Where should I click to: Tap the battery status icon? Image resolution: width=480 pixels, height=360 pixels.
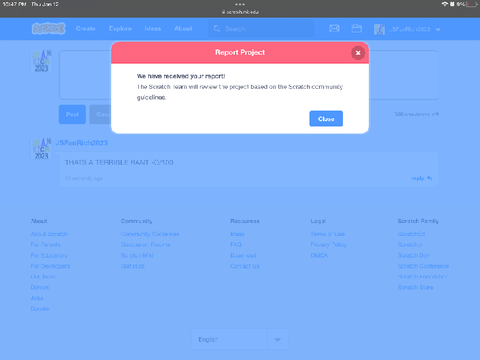(472, 4)
